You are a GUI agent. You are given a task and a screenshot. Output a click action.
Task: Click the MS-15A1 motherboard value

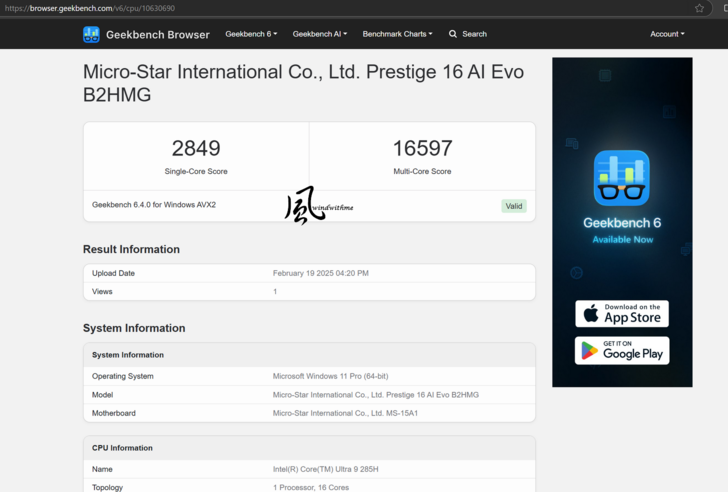click(345, 413)
